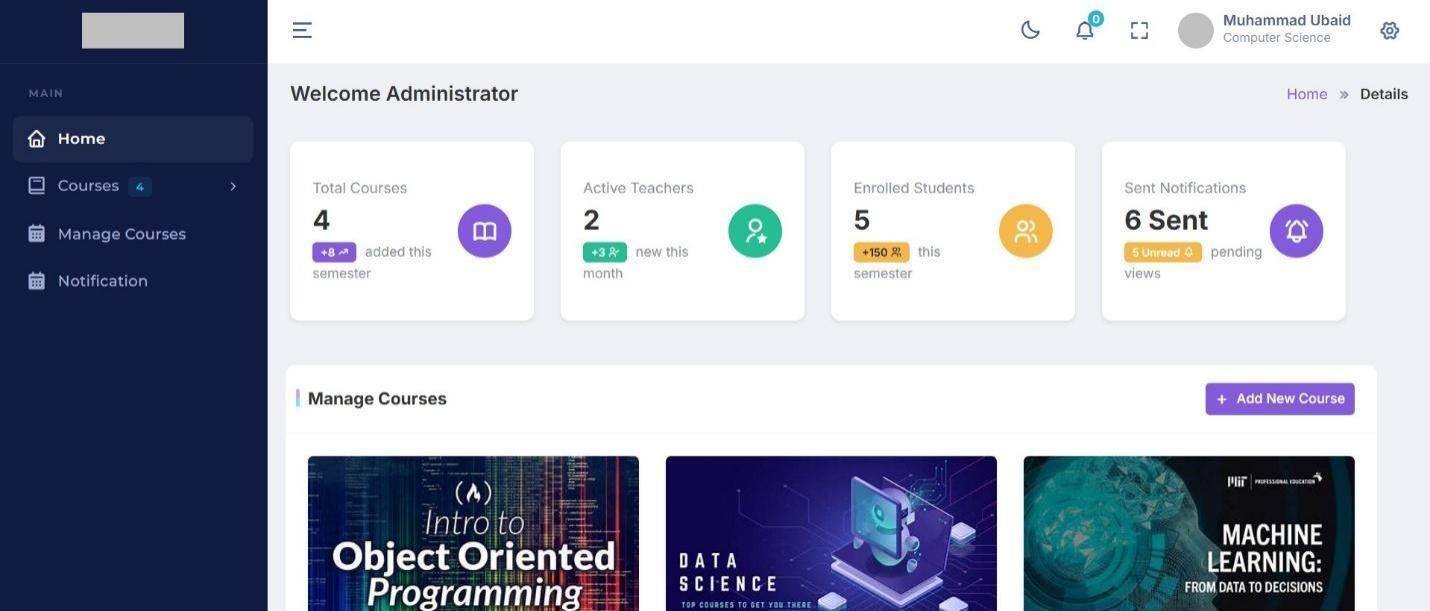Expand the Courses submenu chevron
1430x611 pixels.
click(233, 186)
